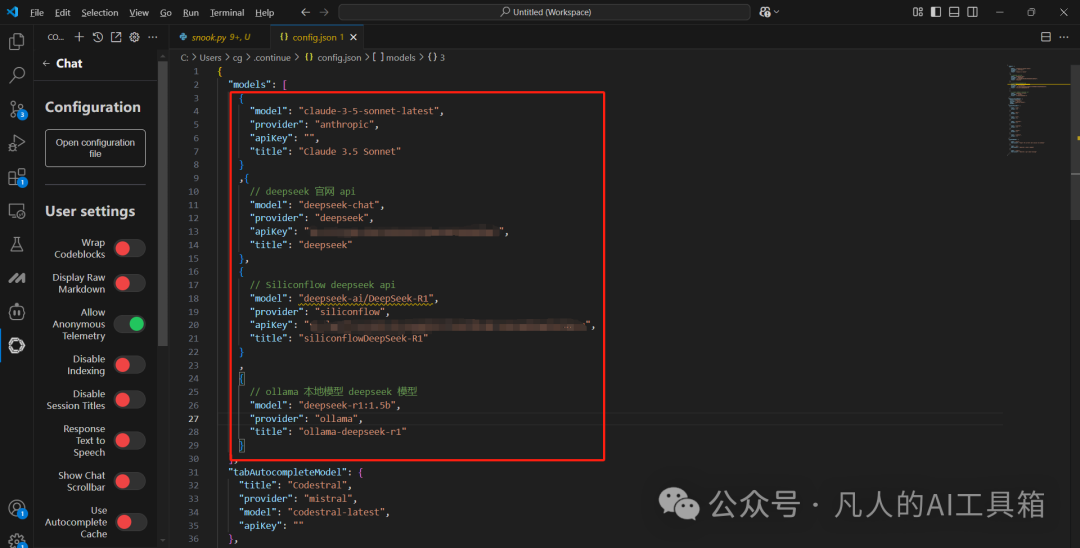This screenshot has width=1080, height=548.
Task: Click the Continue panel scrollbar
Action: (x=163, y=203)
